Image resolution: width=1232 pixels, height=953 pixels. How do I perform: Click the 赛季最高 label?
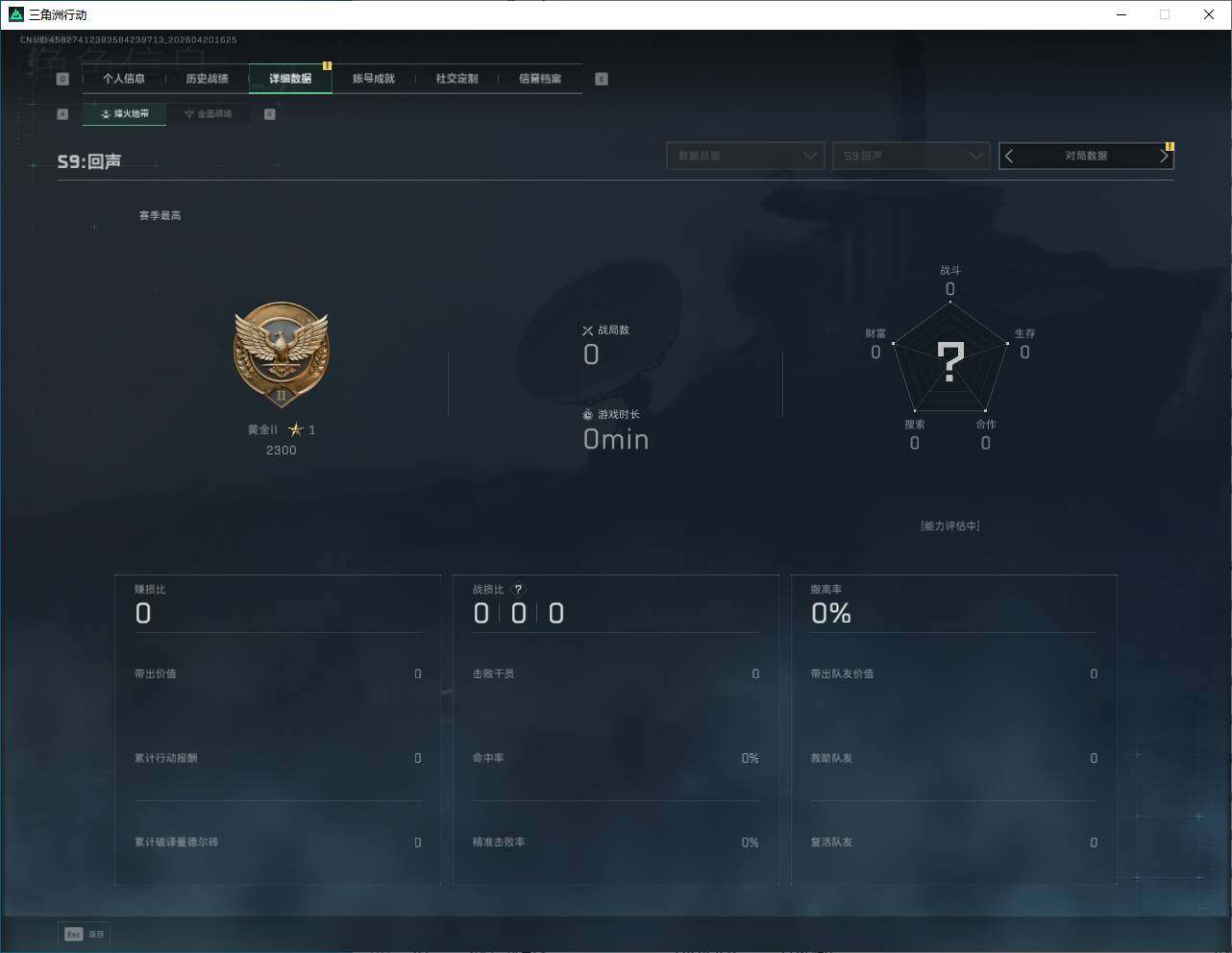click(160, 215)
